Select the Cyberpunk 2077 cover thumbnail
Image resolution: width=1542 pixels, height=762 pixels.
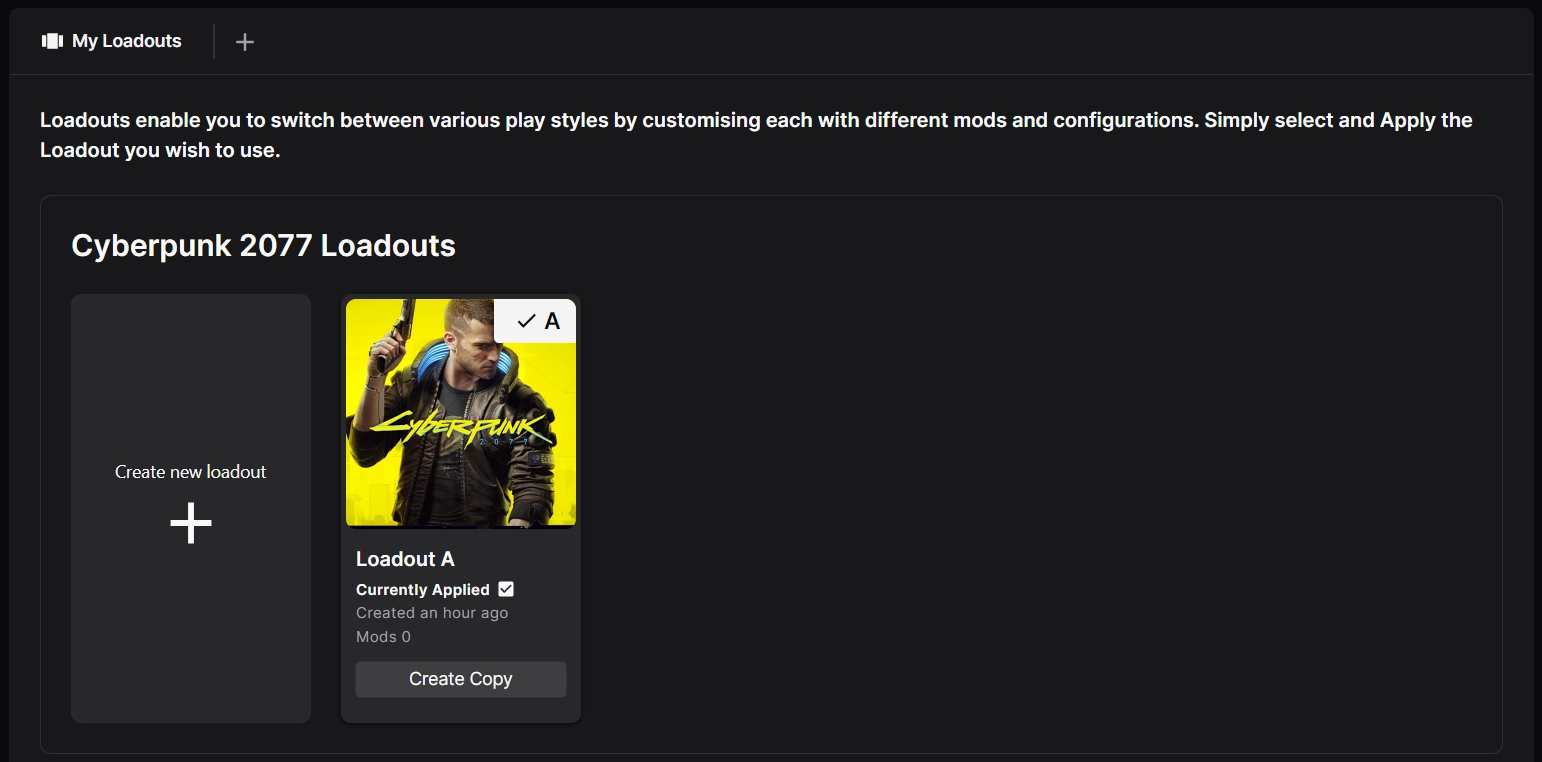461,413
